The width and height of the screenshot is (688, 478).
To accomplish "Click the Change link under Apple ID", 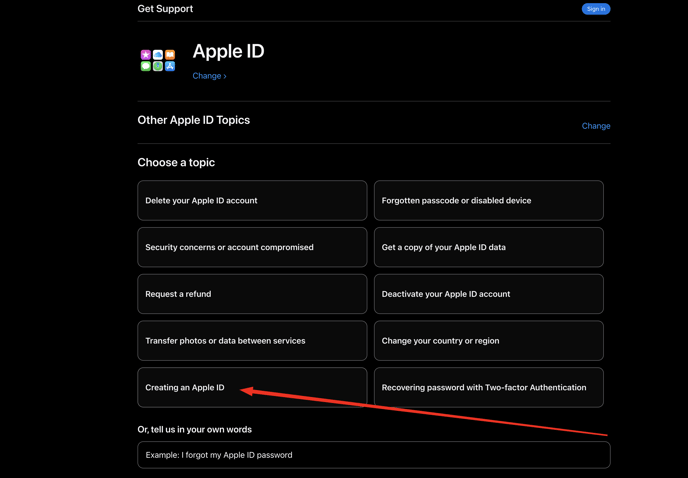I will pyautogui.click(x=209, y=76).
